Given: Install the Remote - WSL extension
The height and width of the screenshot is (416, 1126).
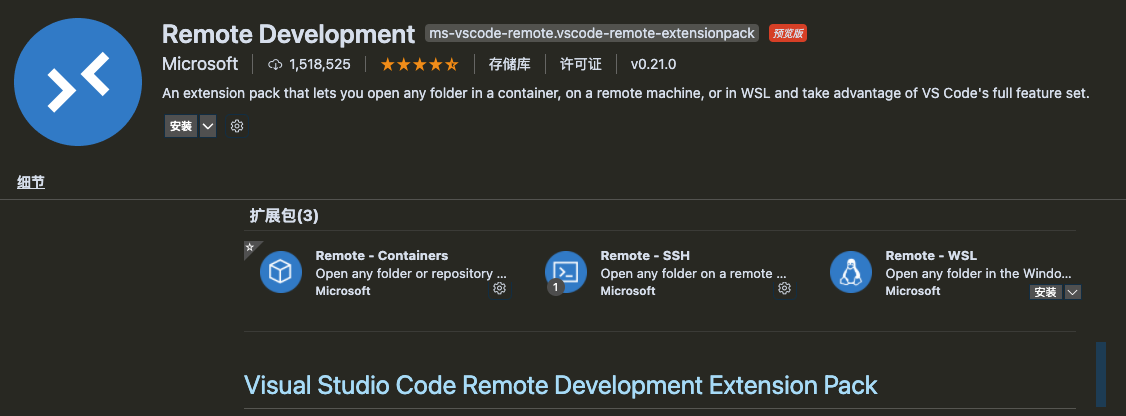Looking at the screenshot, I should pos(1046,292).
